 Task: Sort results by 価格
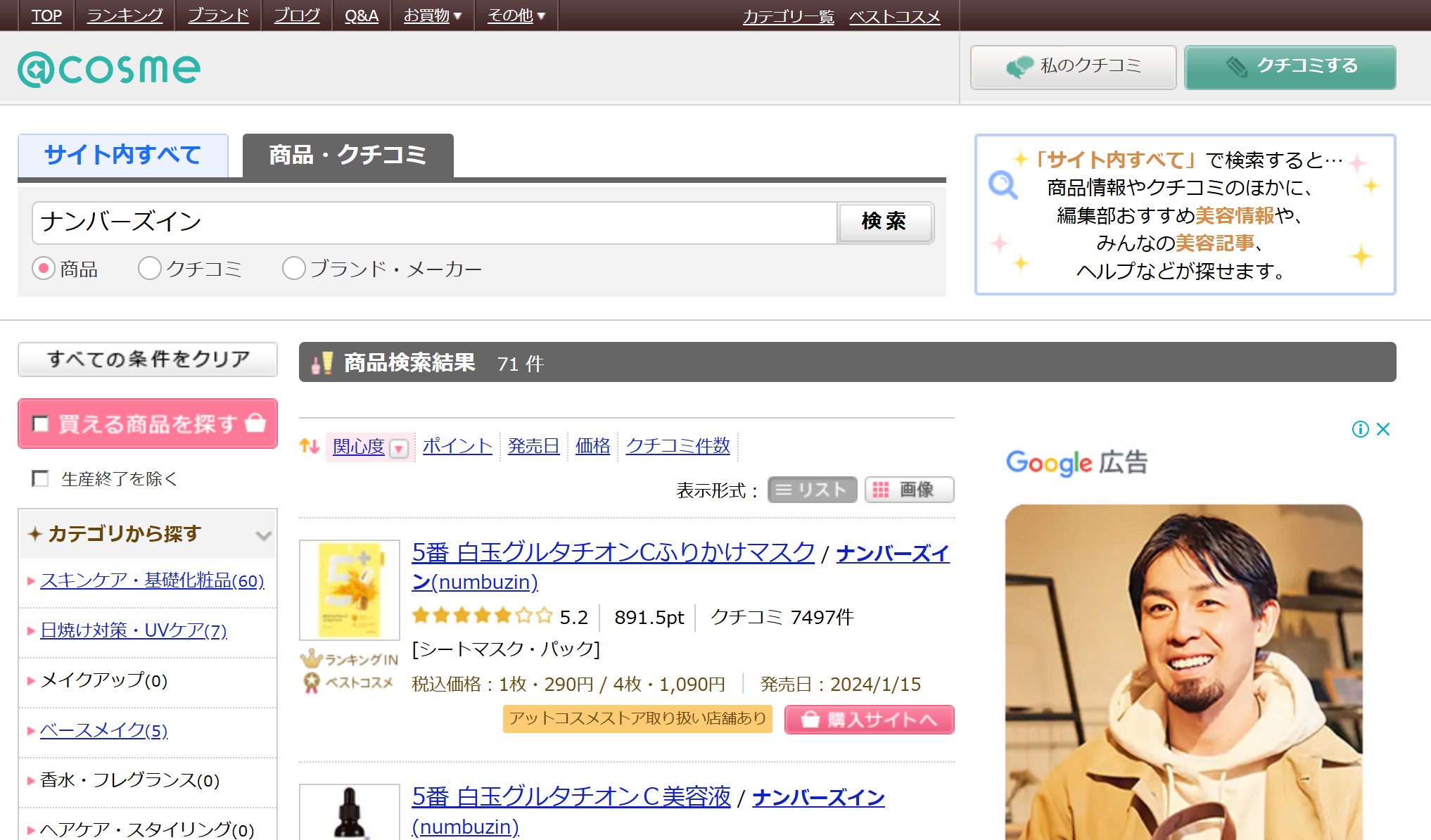point(593,446)
